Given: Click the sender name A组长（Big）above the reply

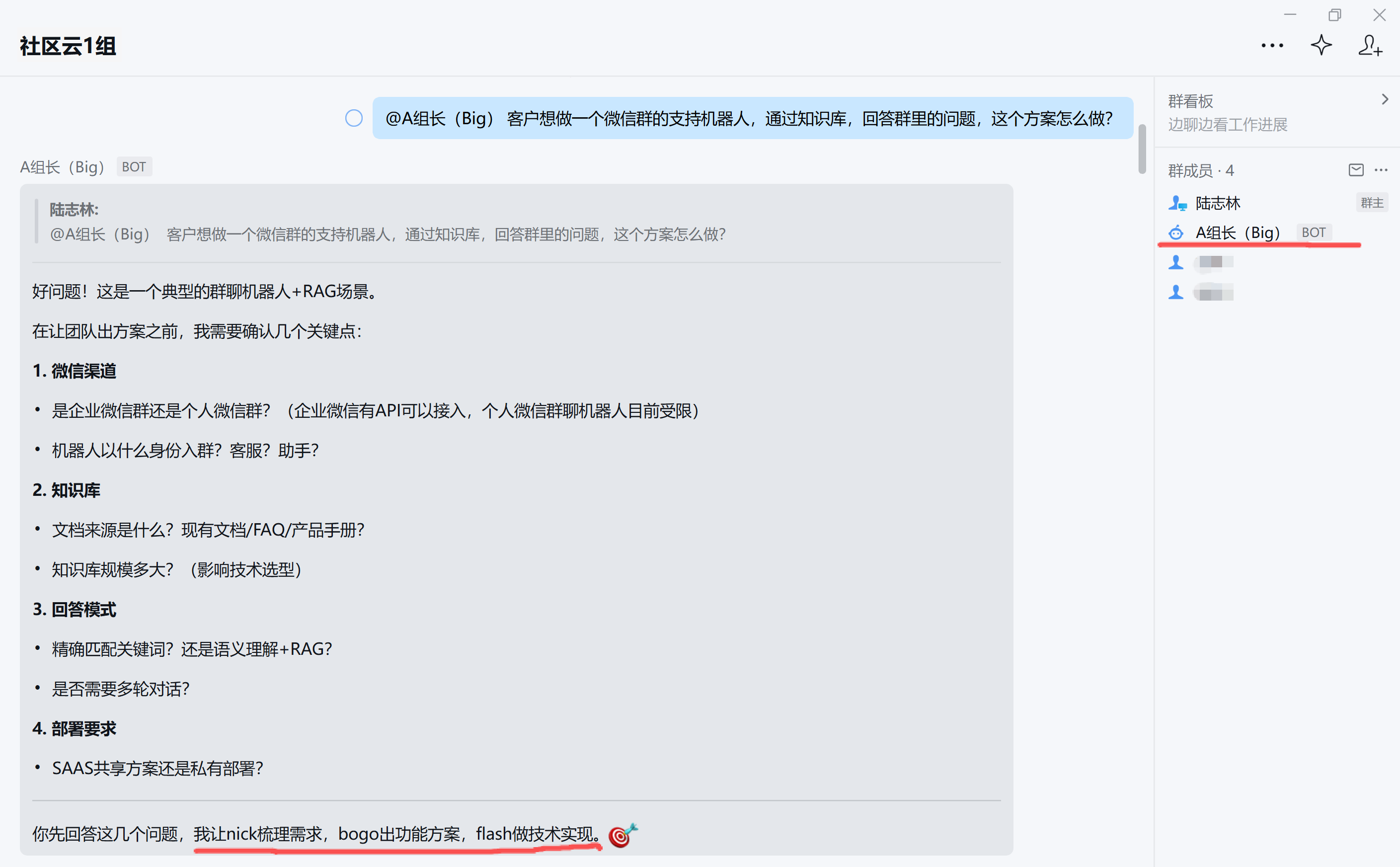Looking at the screenshot, I should [62, 167].
